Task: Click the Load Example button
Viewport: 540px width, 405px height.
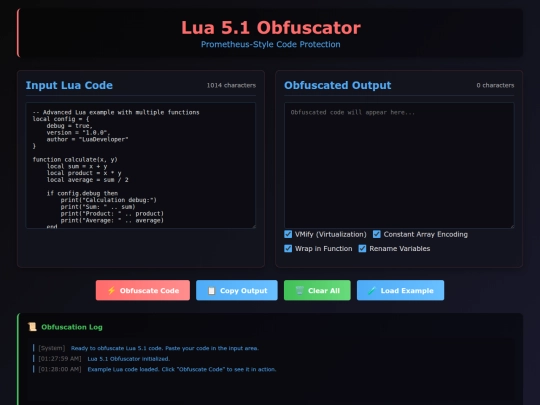Action: pos(400,290)
